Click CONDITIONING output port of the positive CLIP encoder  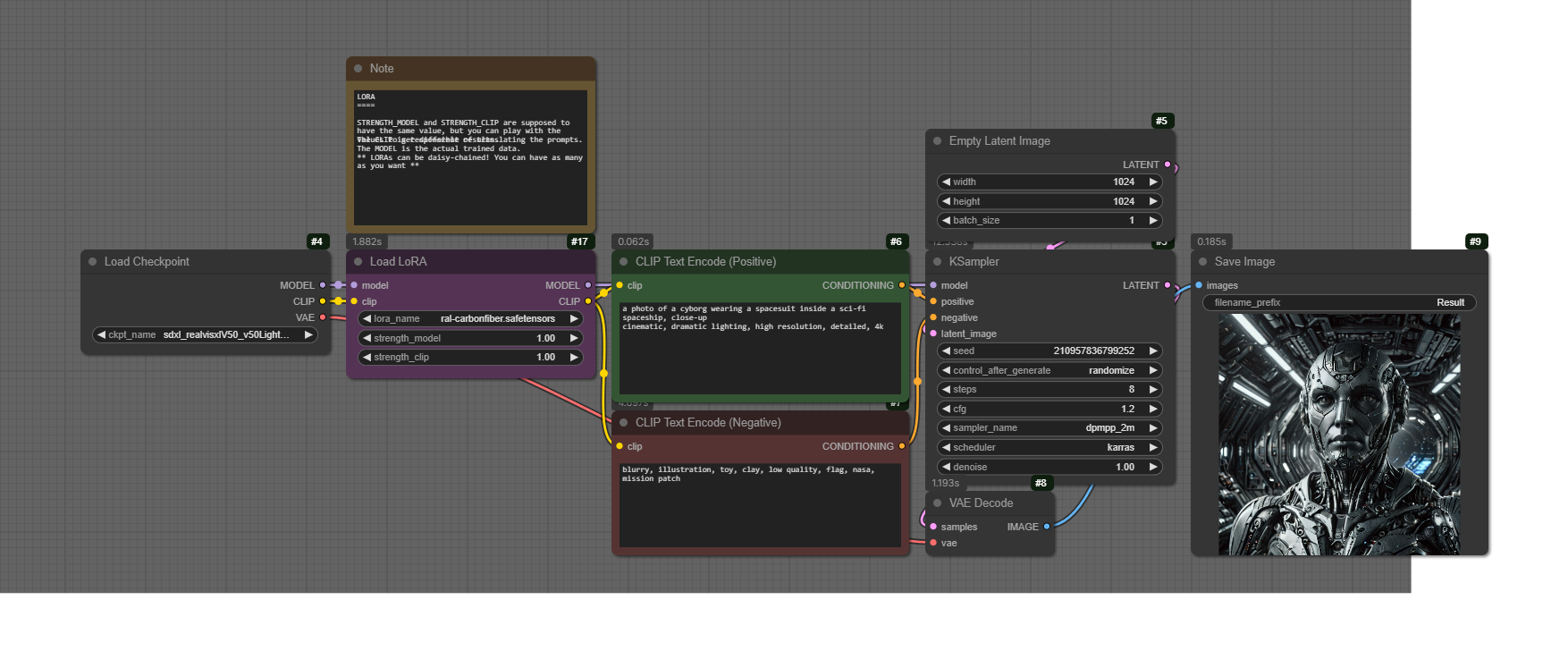902,285
